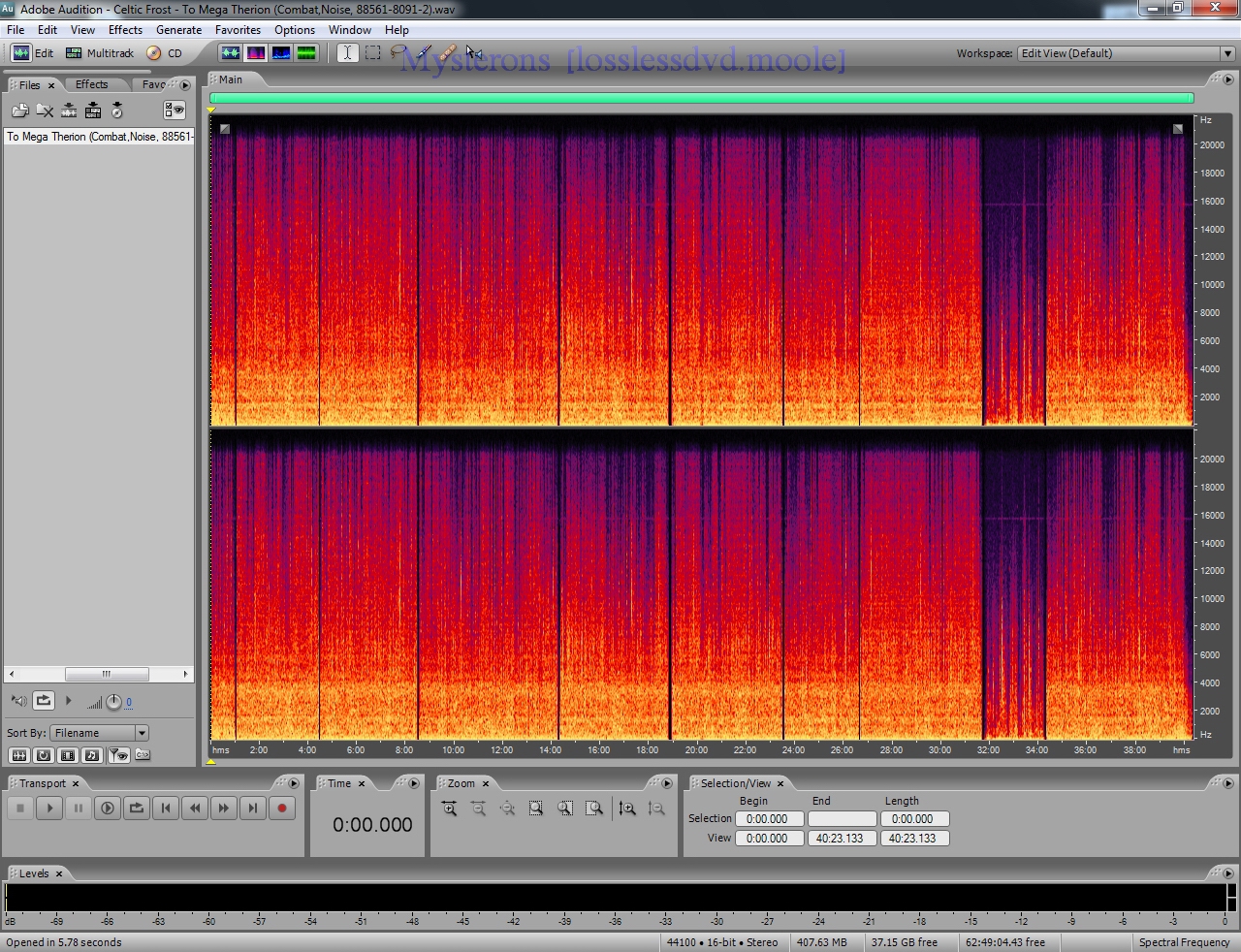
Task: Click Import File icon in Files panel
Action: [19, 111]
